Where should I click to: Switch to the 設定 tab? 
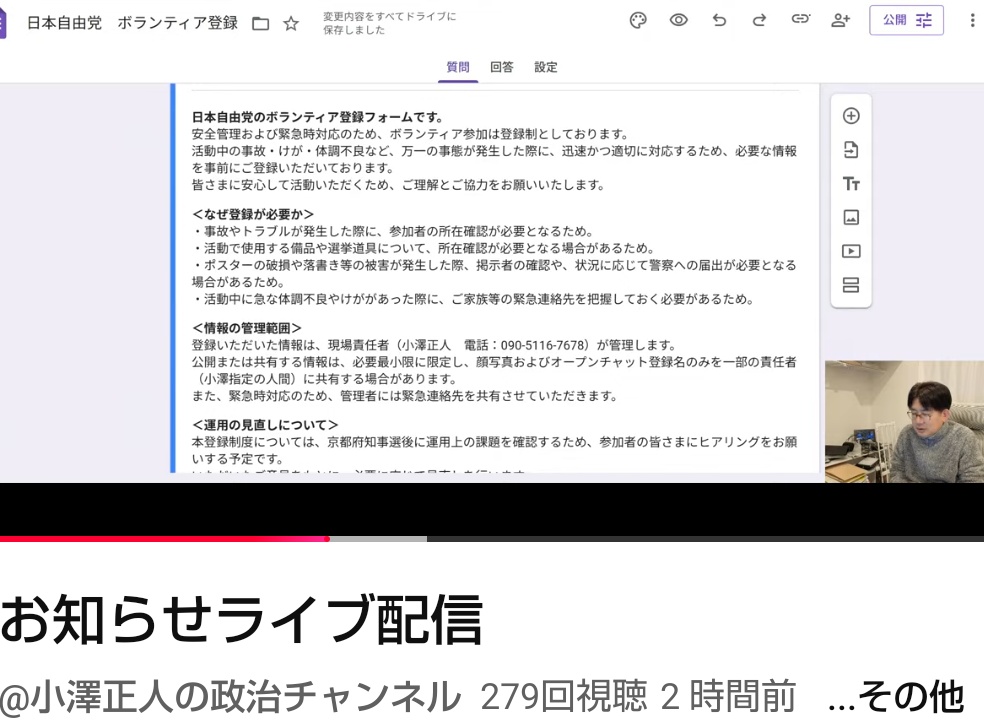tap(546, 67)
